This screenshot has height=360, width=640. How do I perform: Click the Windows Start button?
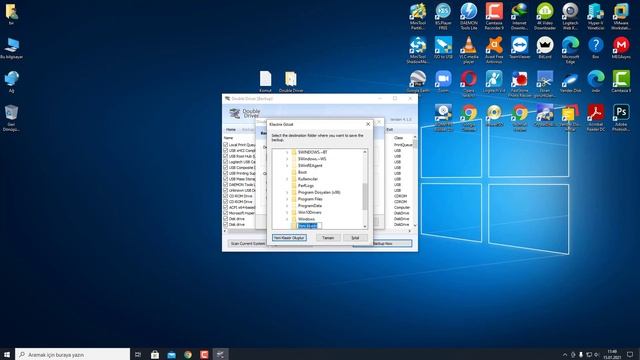tap(7, 354)
